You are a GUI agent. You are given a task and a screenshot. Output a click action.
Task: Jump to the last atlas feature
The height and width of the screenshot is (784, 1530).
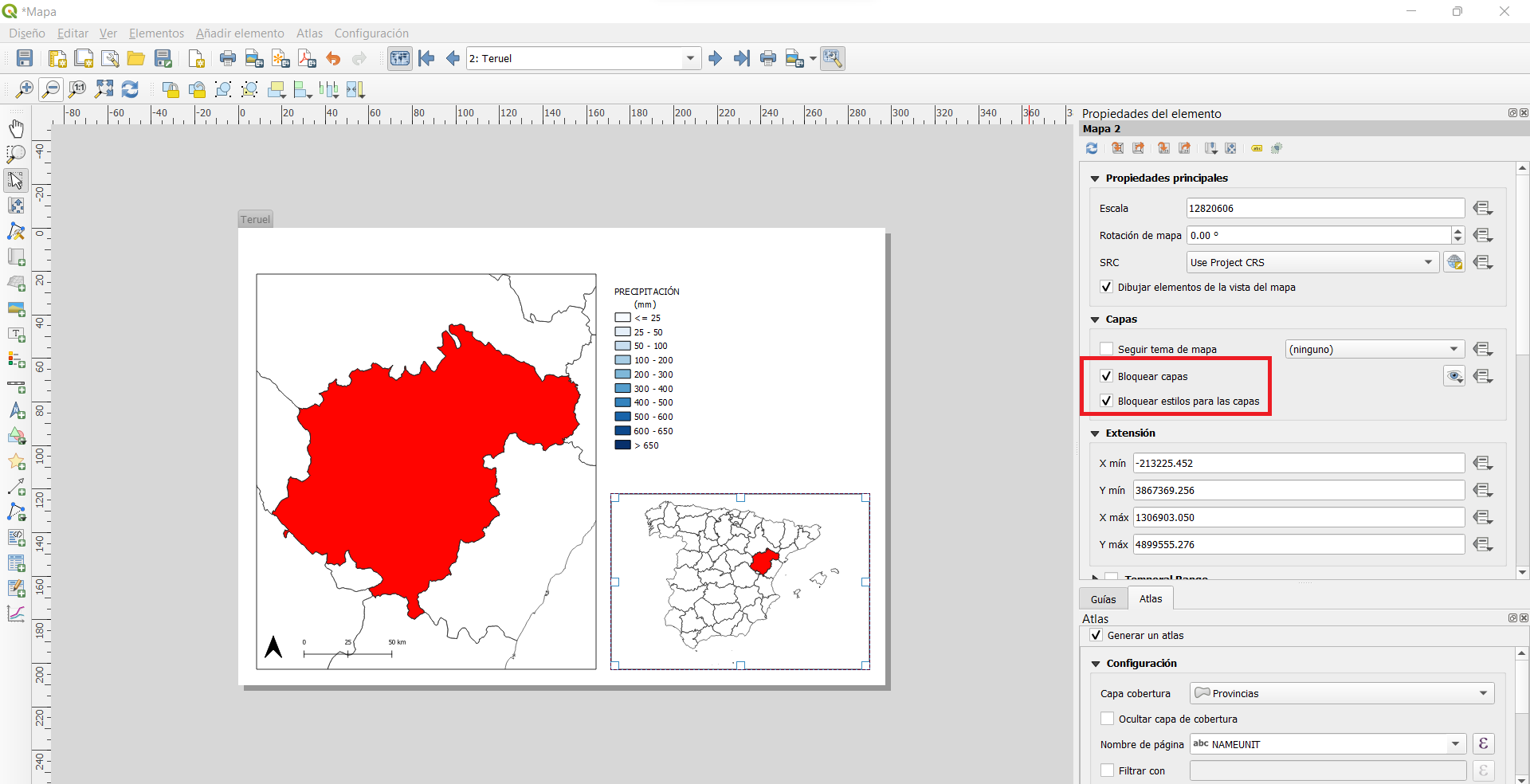[742, 58]
